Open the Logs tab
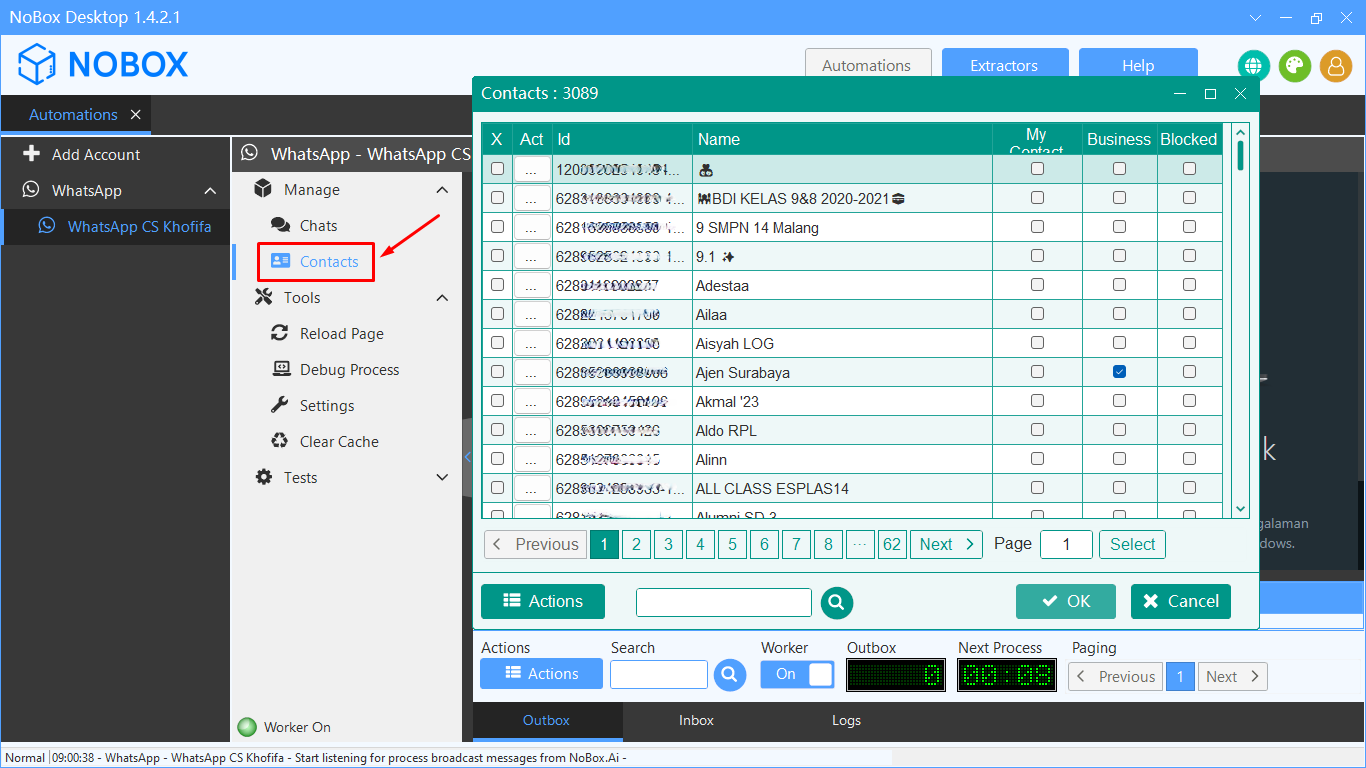Viewport: 1366px width, 768px height. [846, 720]
